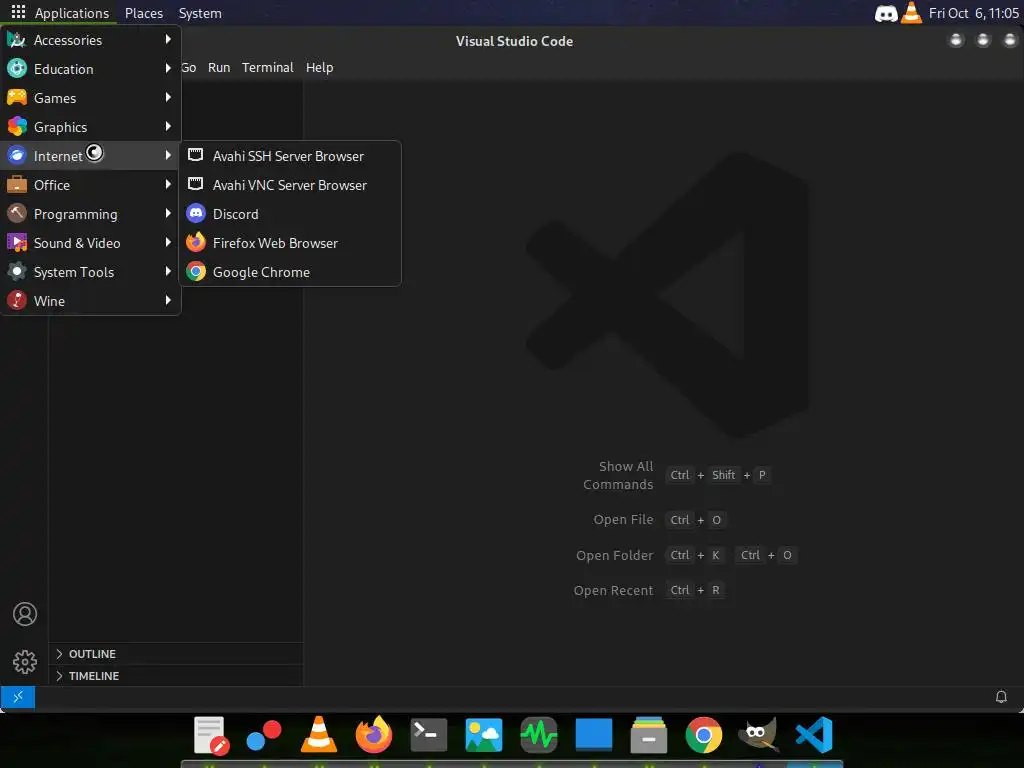1024x768 pixels.
Task: Click the clock showing Fri Oct 6
Action: [973, 13]
